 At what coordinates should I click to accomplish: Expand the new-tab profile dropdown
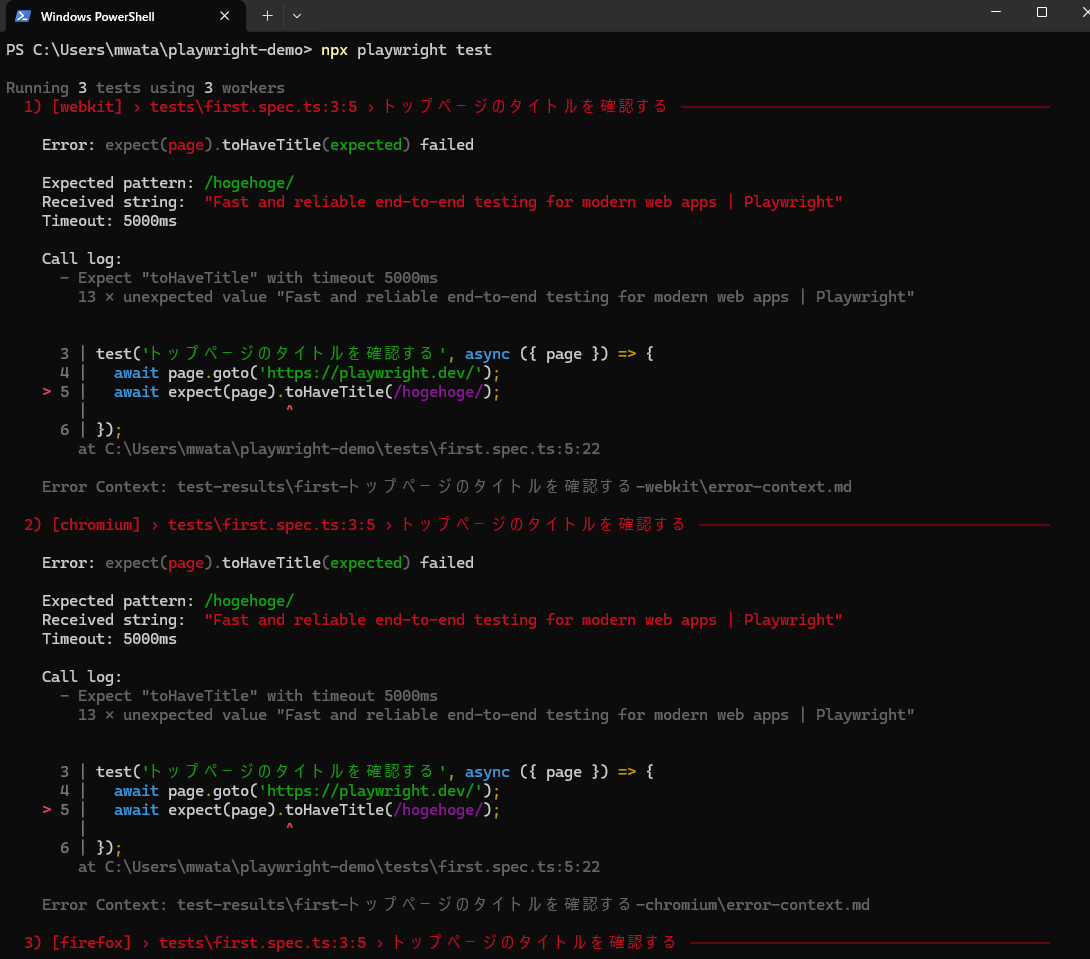[297, 15]
